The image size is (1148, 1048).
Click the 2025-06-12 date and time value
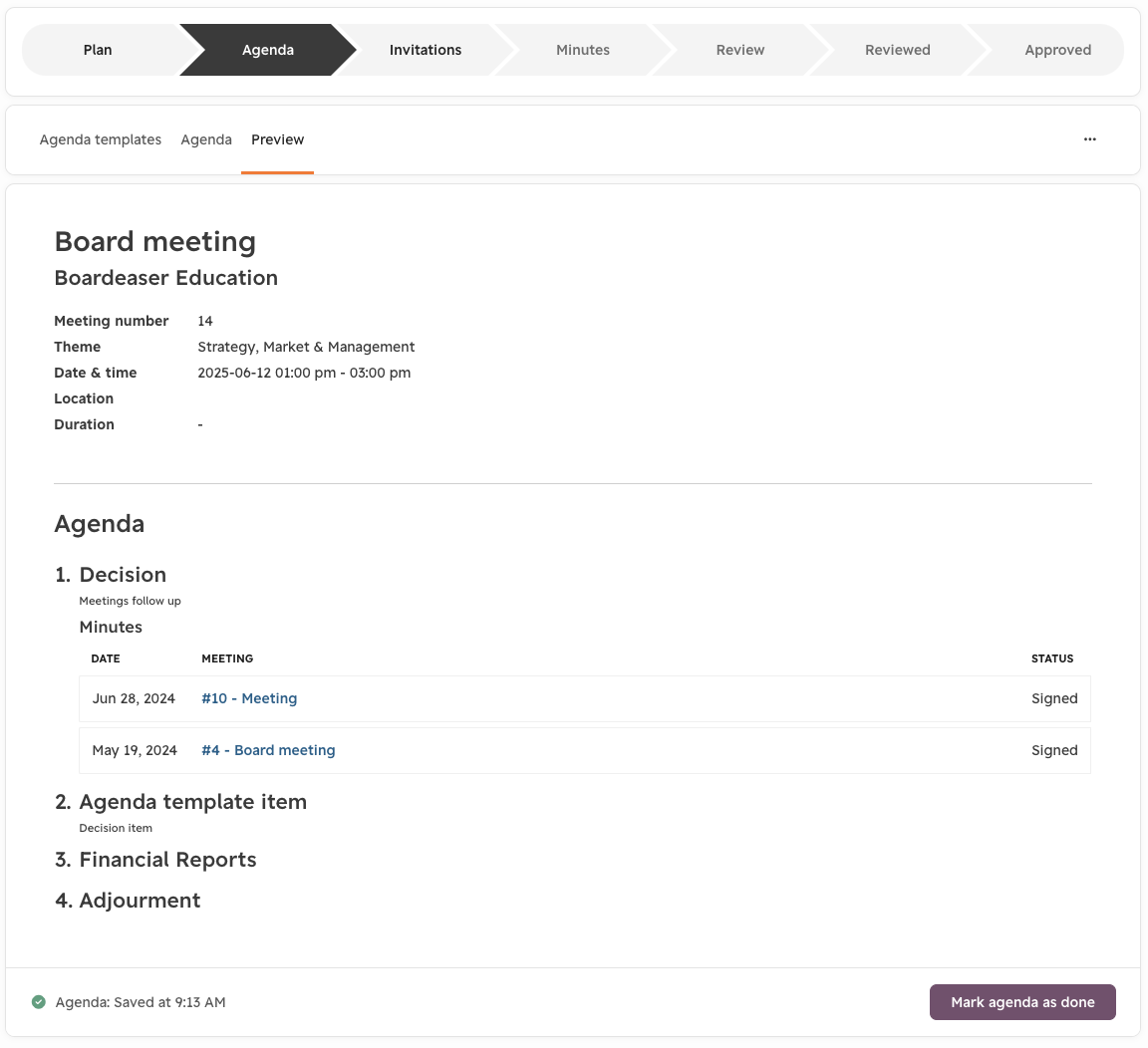tap(304, 373)
